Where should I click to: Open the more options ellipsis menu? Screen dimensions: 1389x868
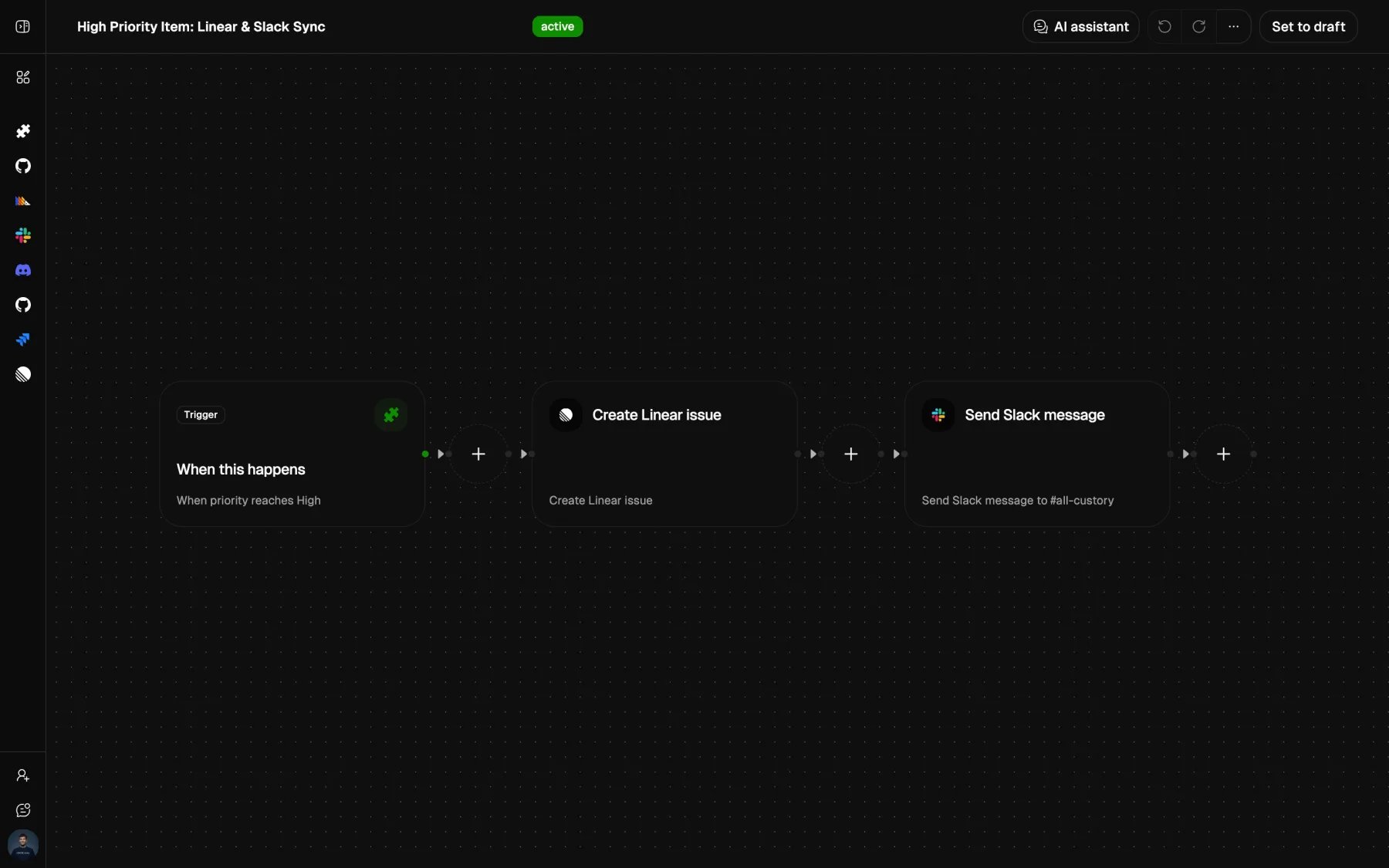coord(1234,27)
